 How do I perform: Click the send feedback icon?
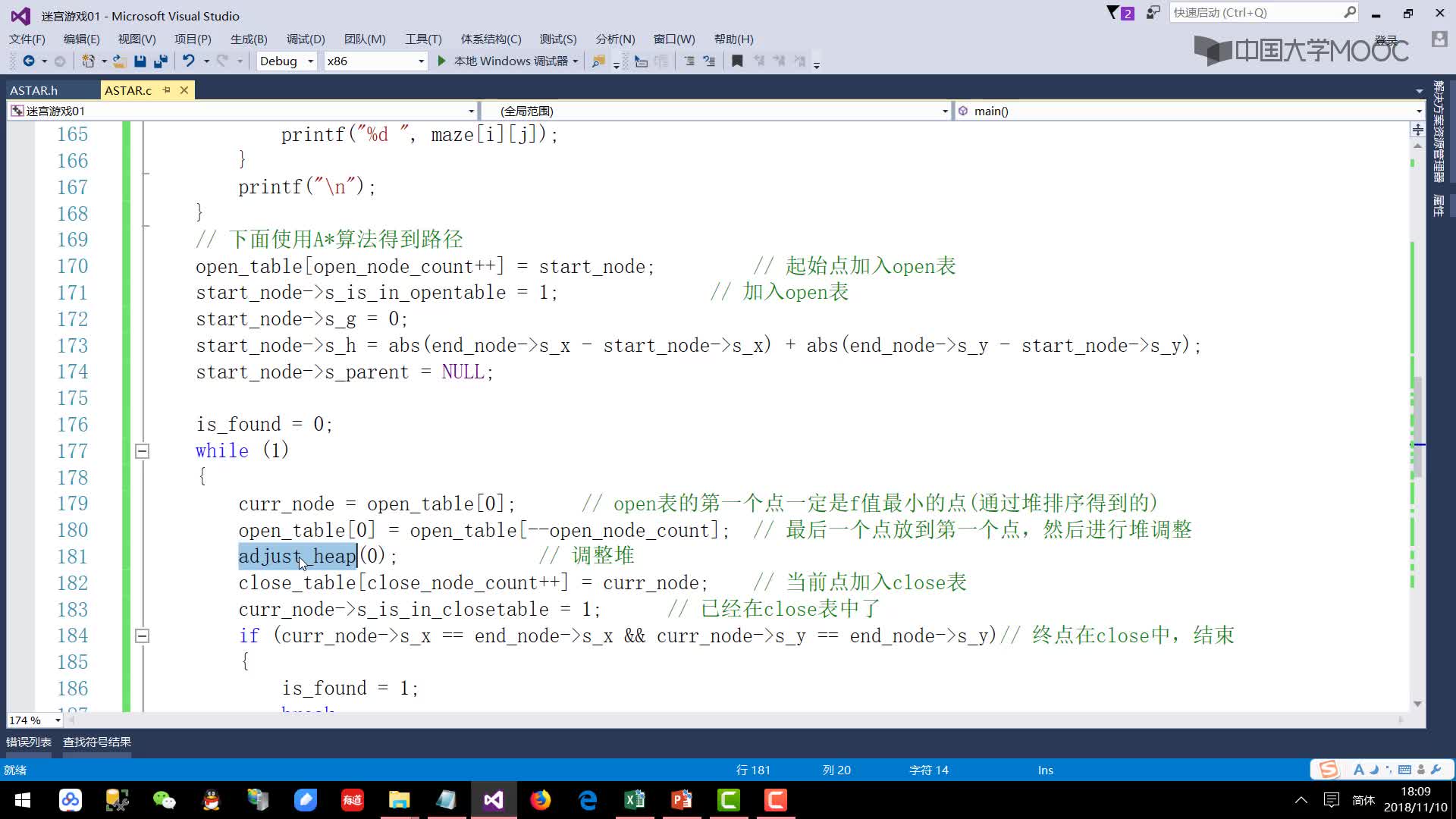1153,13
